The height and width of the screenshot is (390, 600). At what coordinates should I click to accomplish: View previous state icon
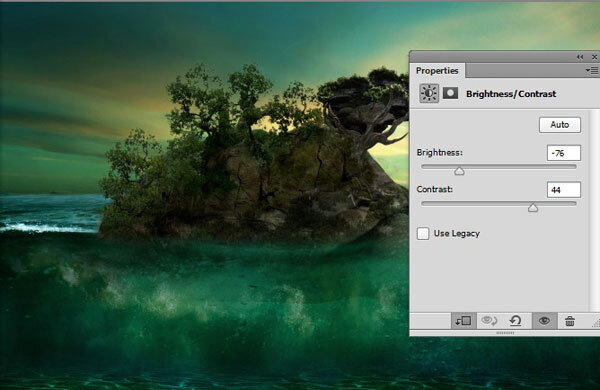489,321
